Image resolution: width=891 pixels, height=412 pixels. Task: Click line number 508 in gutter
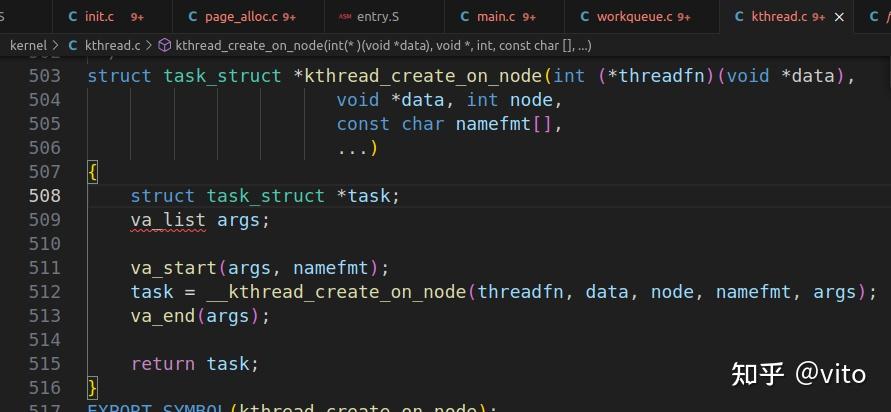44,196
